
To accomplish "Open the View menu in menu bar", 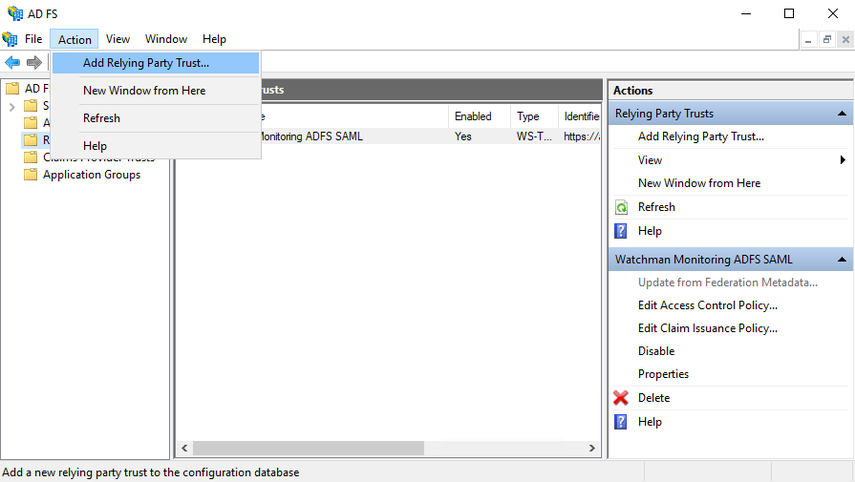I will [x=118, y=39].
